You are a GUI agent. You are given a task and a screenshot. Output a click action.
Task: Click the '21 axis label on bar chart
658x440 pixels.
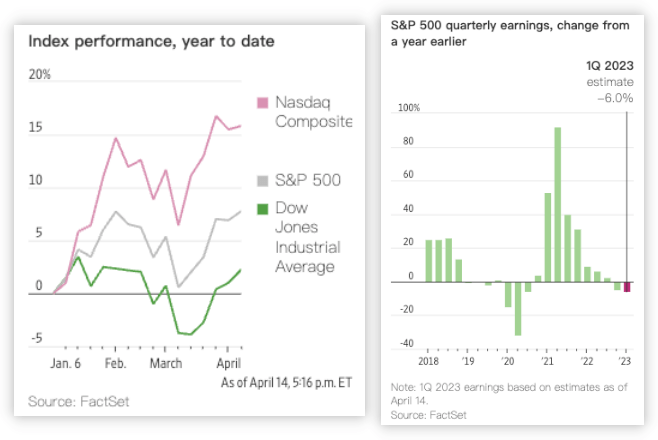coord(547,361)
